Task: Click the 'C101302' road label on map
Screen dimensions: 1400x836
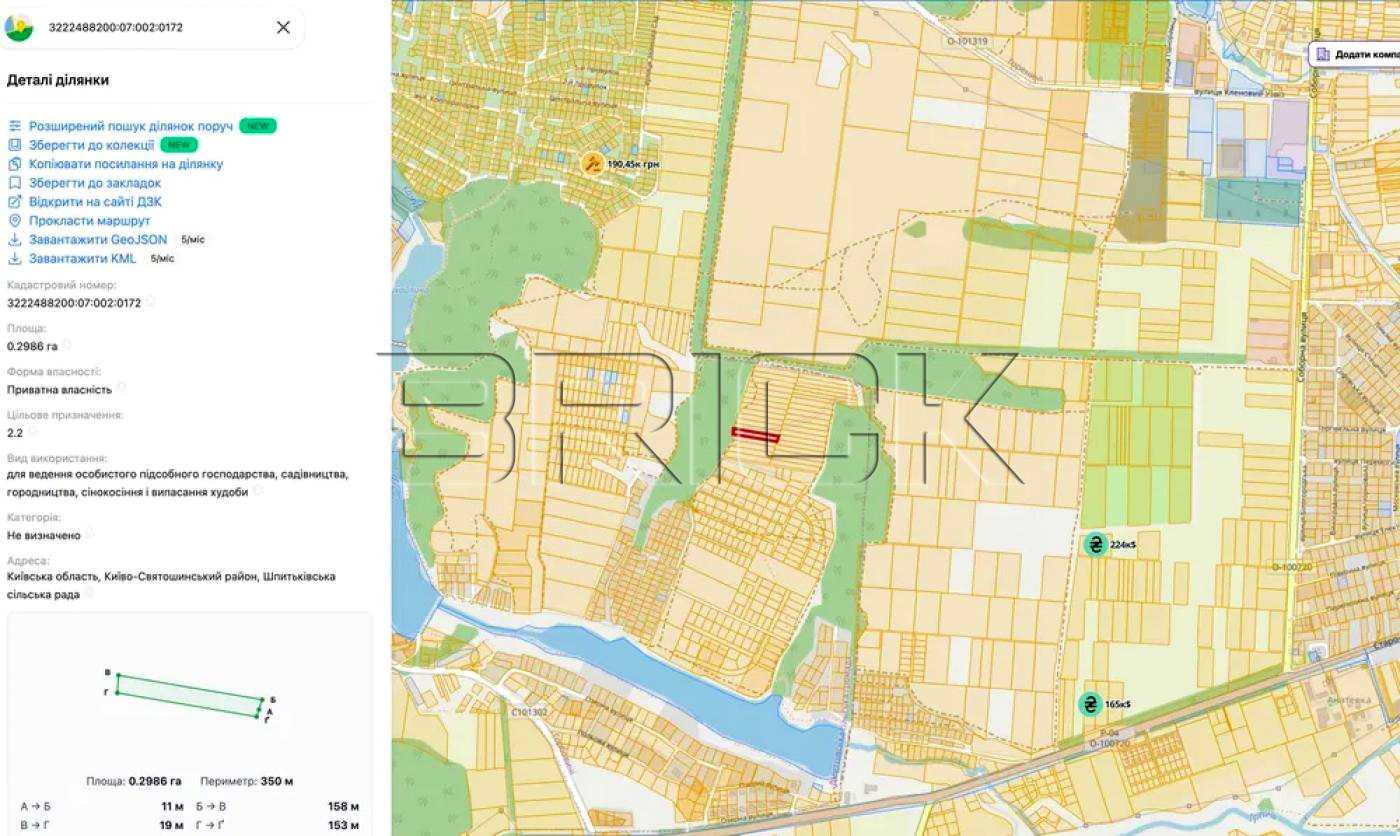Action: point(529,712)
